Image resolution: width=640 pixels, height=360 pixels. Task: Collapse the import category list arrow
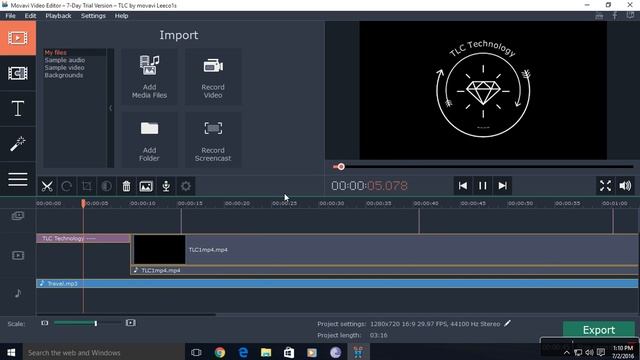(110, 108)
